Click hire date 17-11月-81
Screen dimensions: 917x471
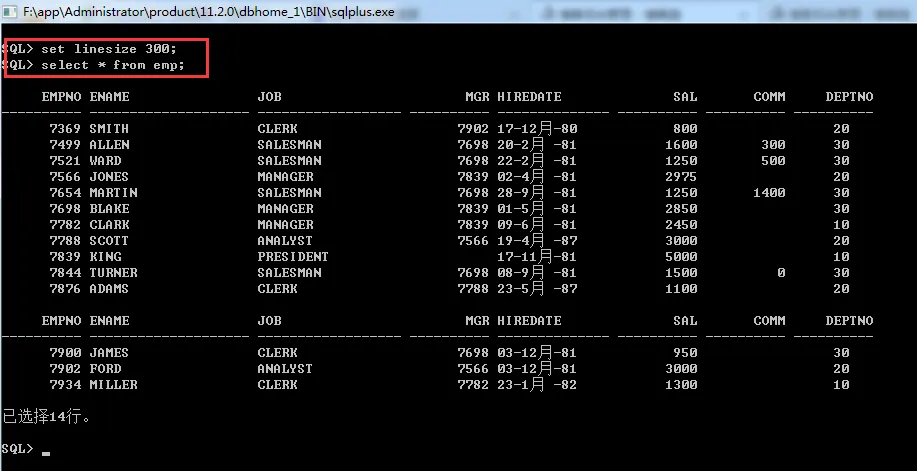pyautogui.click(x=537, y=256)
